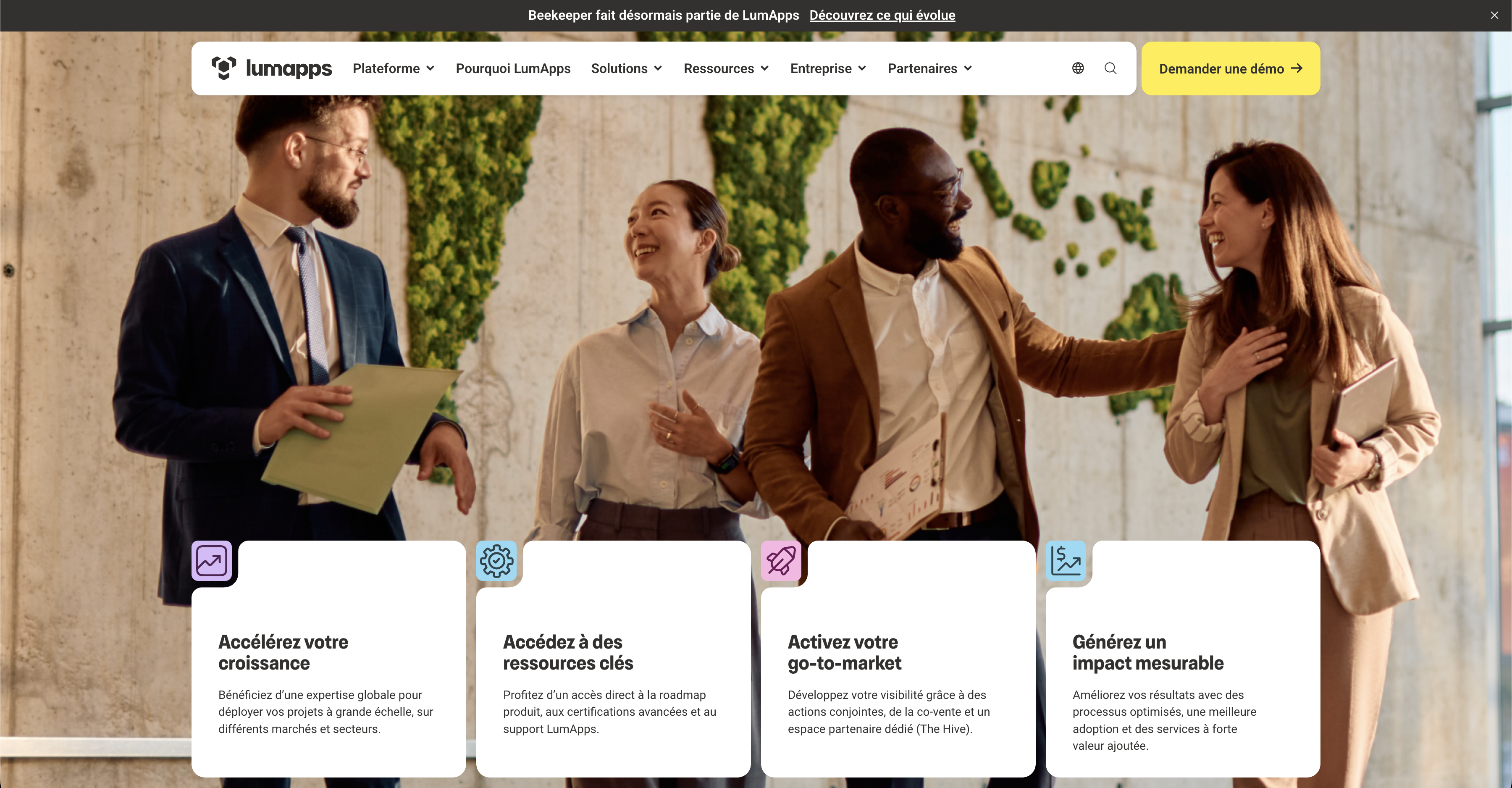
Task: Click the banner text "Beekeeper fait désormais partie de LumApps"
Action: [x=663, y=15]
